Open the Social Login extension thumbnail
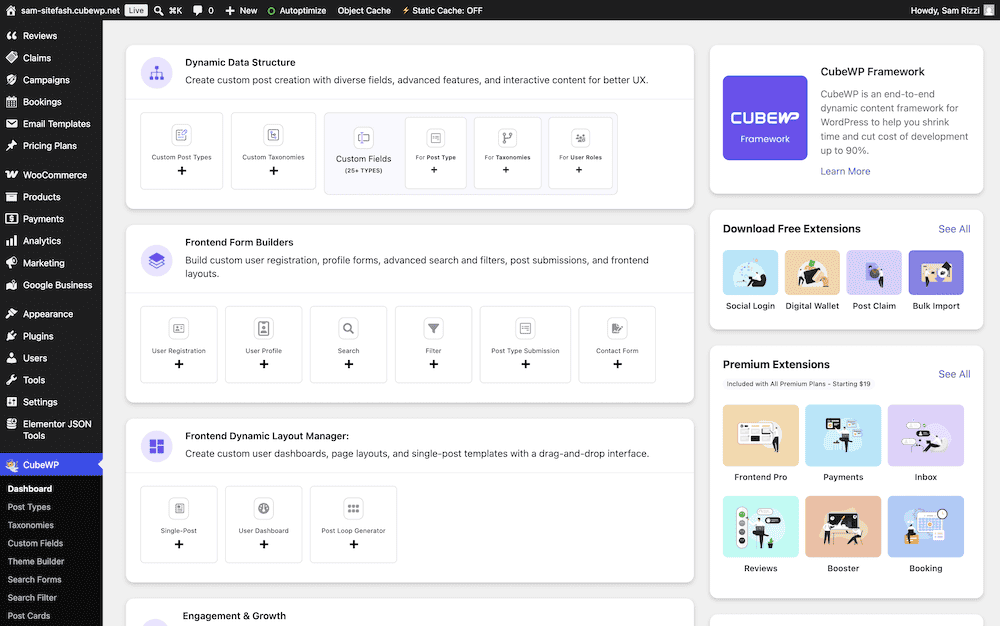Screen dimensions: 1000x626 750,272
